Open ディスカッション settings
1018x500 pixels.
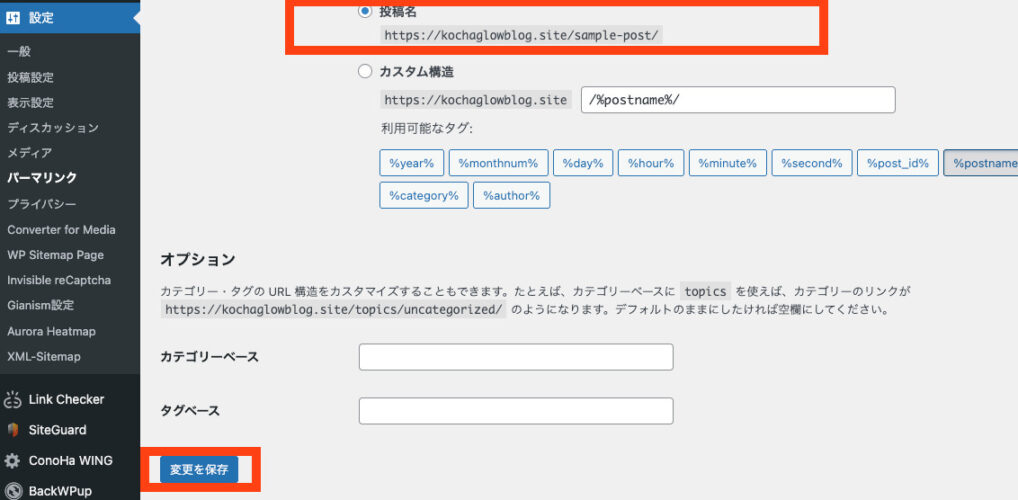53,128
